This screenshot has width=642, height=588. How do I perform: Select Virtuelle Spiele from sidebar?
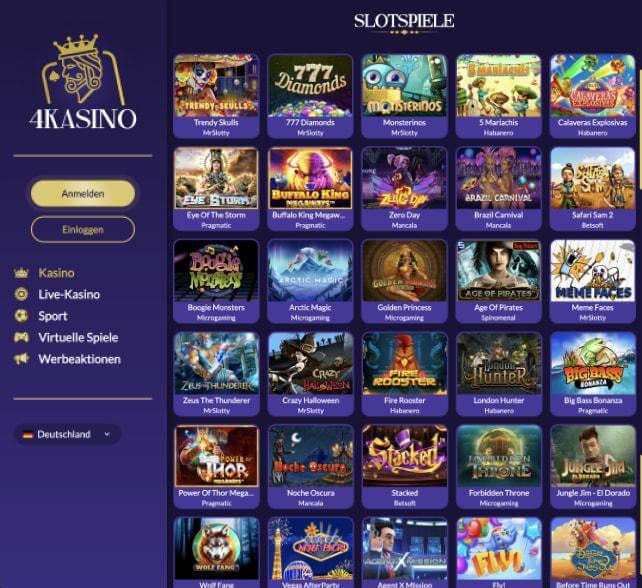(78, 337)
